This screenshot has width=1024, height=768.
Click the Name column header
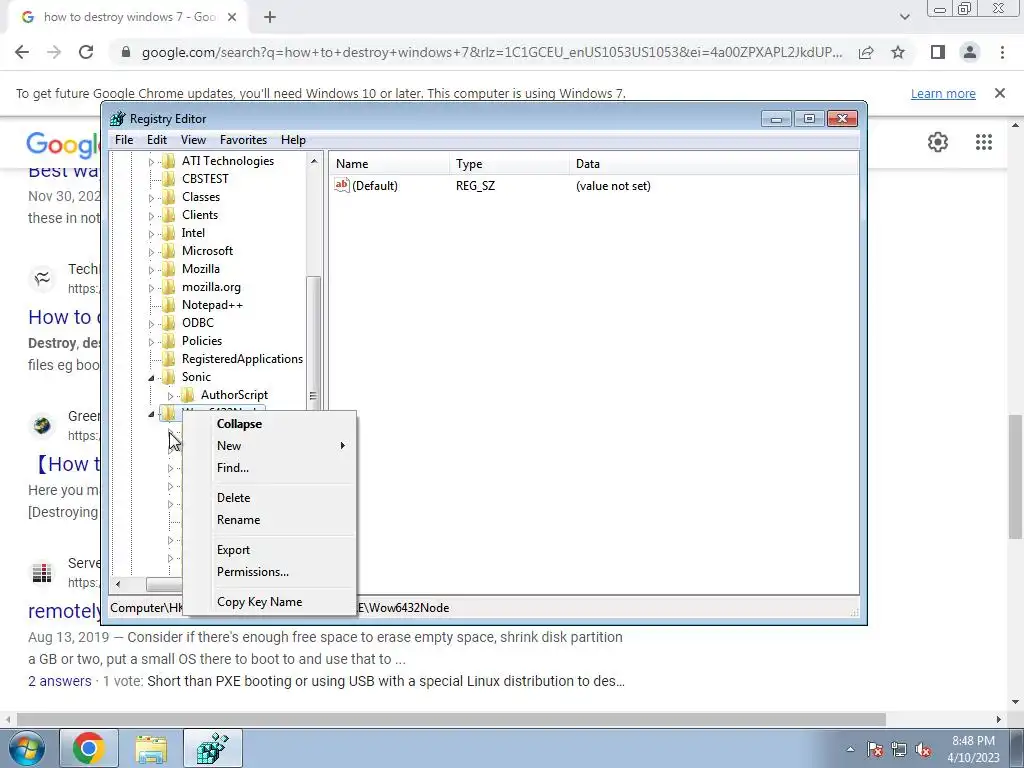tap(389, 164)
